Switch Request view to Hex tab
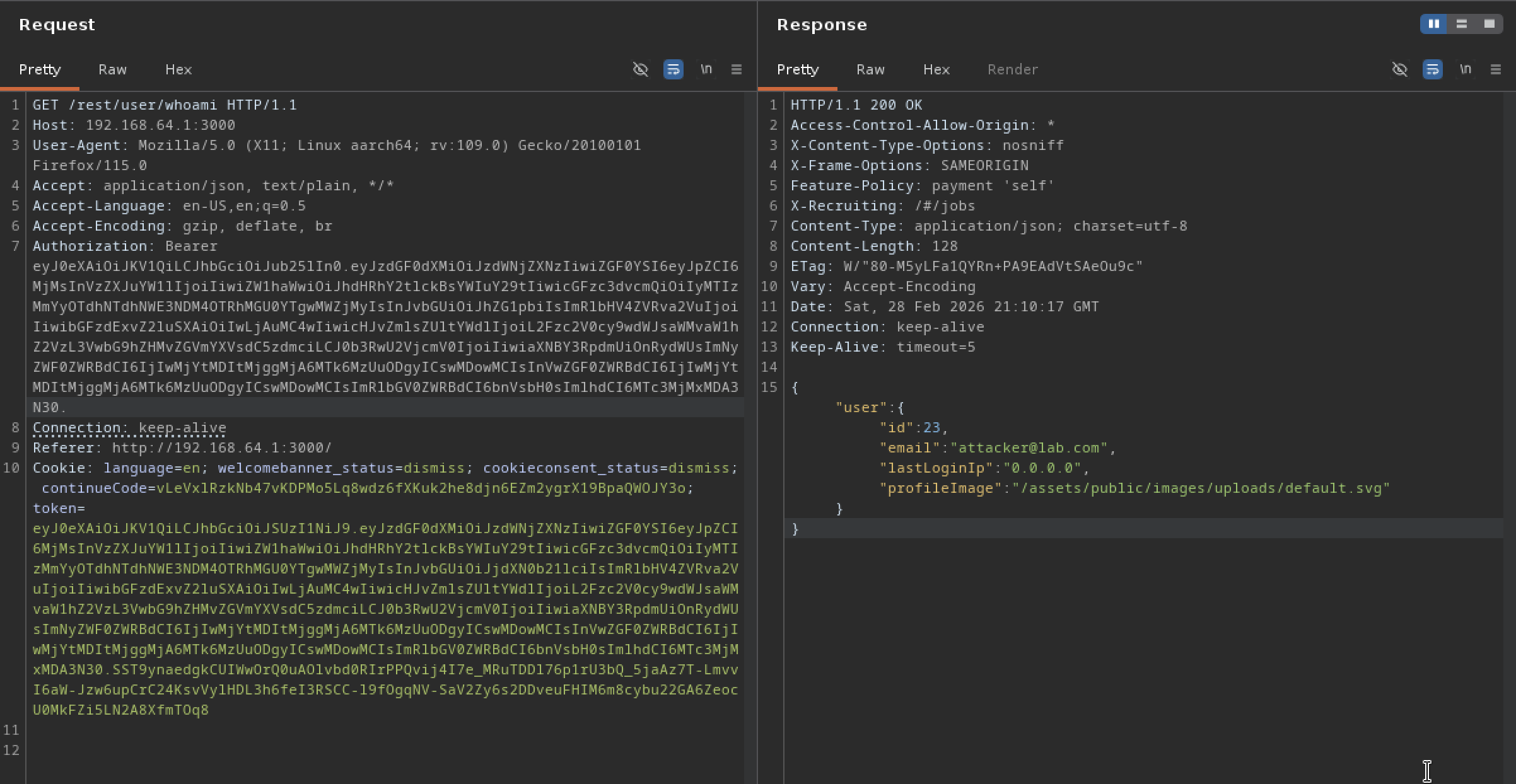 [x=178, y=69]
